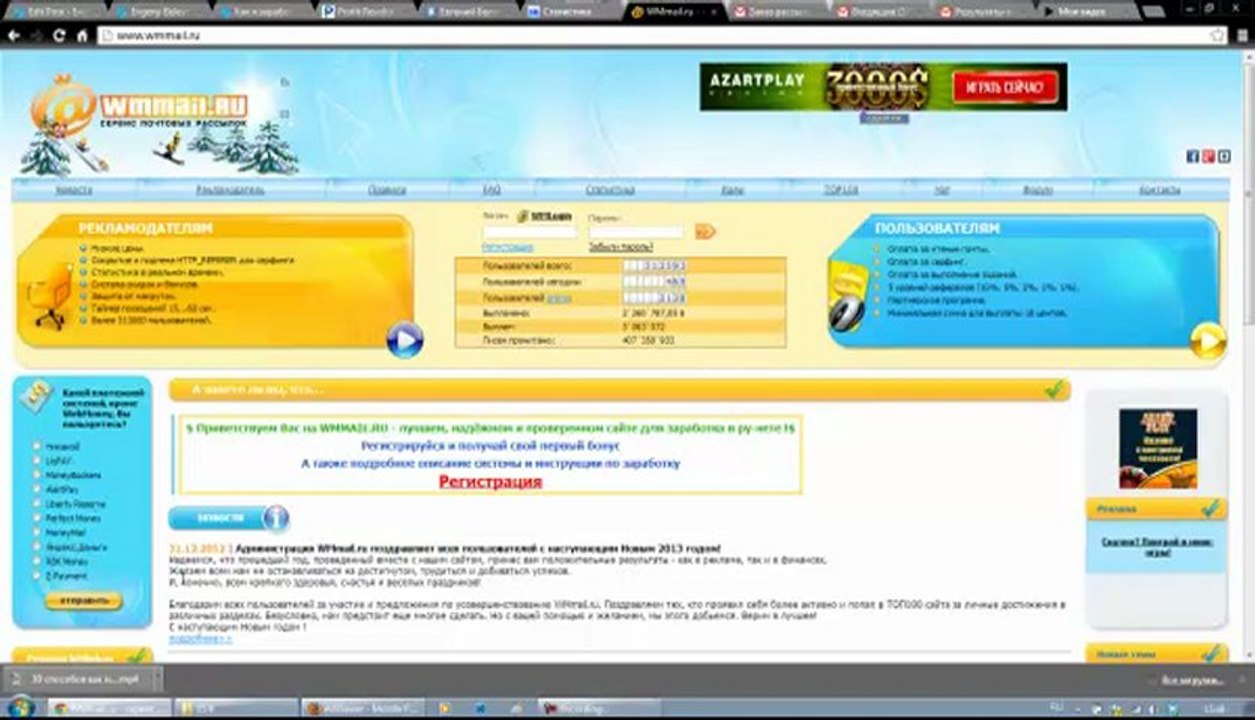1255x720 pixels.
Task: Open the Форум nav menu item
Action: coord(1037,189)
